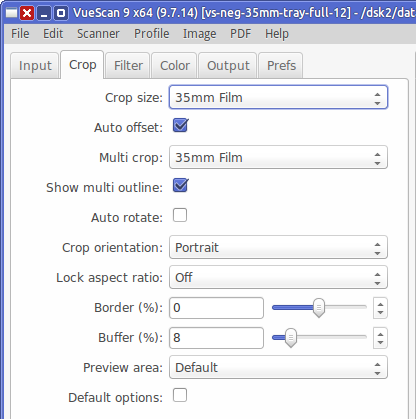The image size is (416, 419).
Task: Click the Border percent slider handle
Action: 319,308
